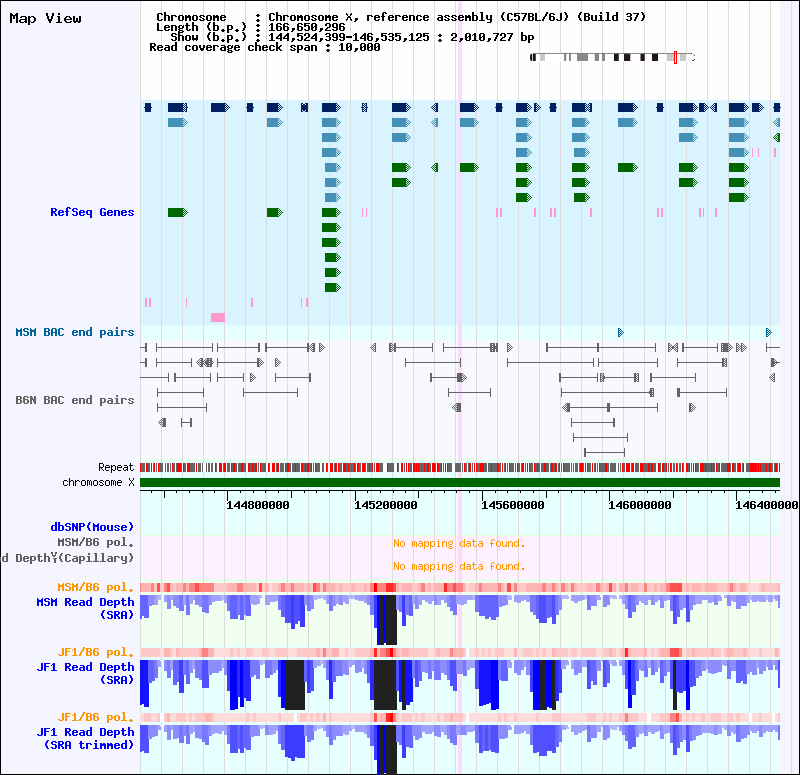
Task: Click 'No mapping data found.' in MSM/B6 pol. row
Action: (x=459, y=543)
